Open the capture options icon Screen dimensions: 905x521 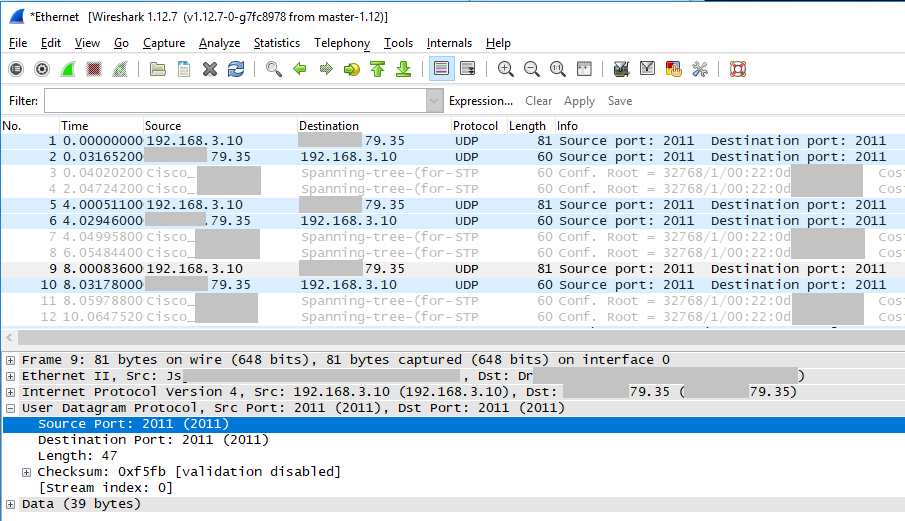point(42,69)
